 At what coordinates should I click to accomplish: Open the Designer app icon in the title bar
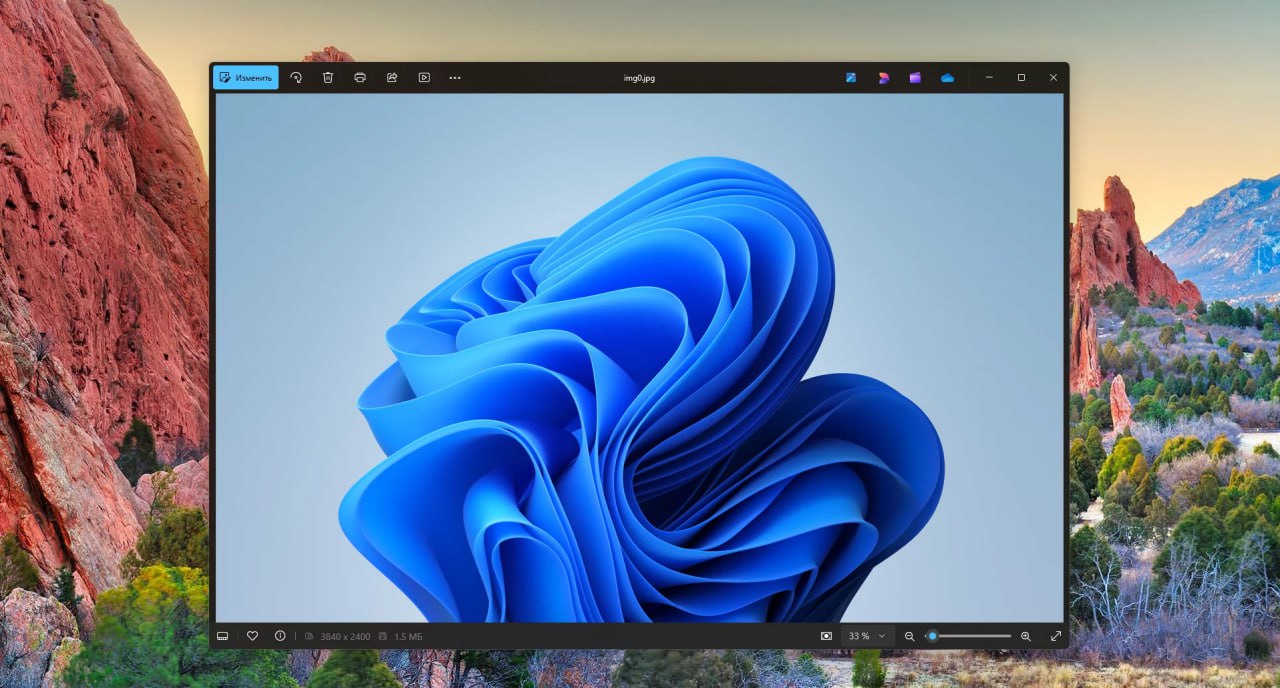[883, 78]
